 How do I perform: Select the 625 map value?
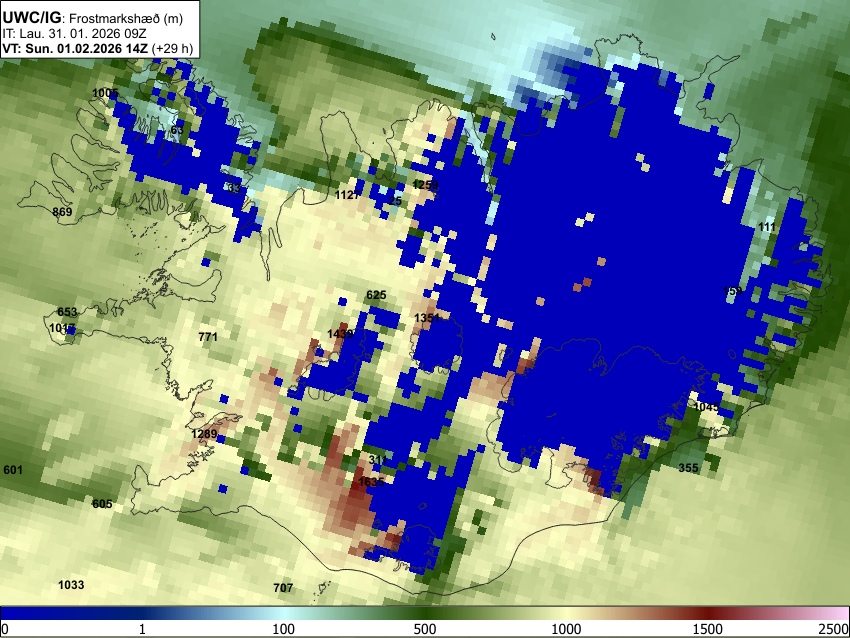pyautogui.click(x=376, y=295)
